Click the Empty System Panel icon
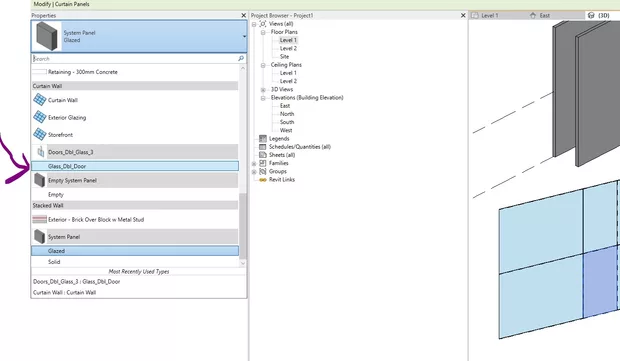Viewport: 620px width, 361px height. 40,180
